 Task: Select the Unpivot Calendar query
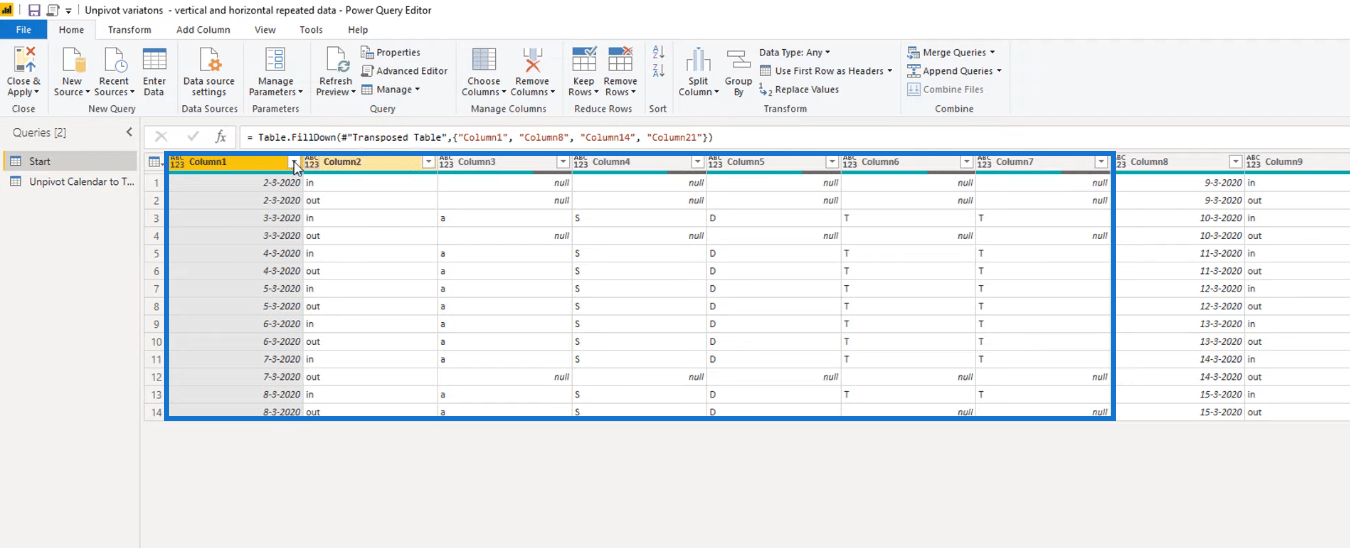point(70,182)
